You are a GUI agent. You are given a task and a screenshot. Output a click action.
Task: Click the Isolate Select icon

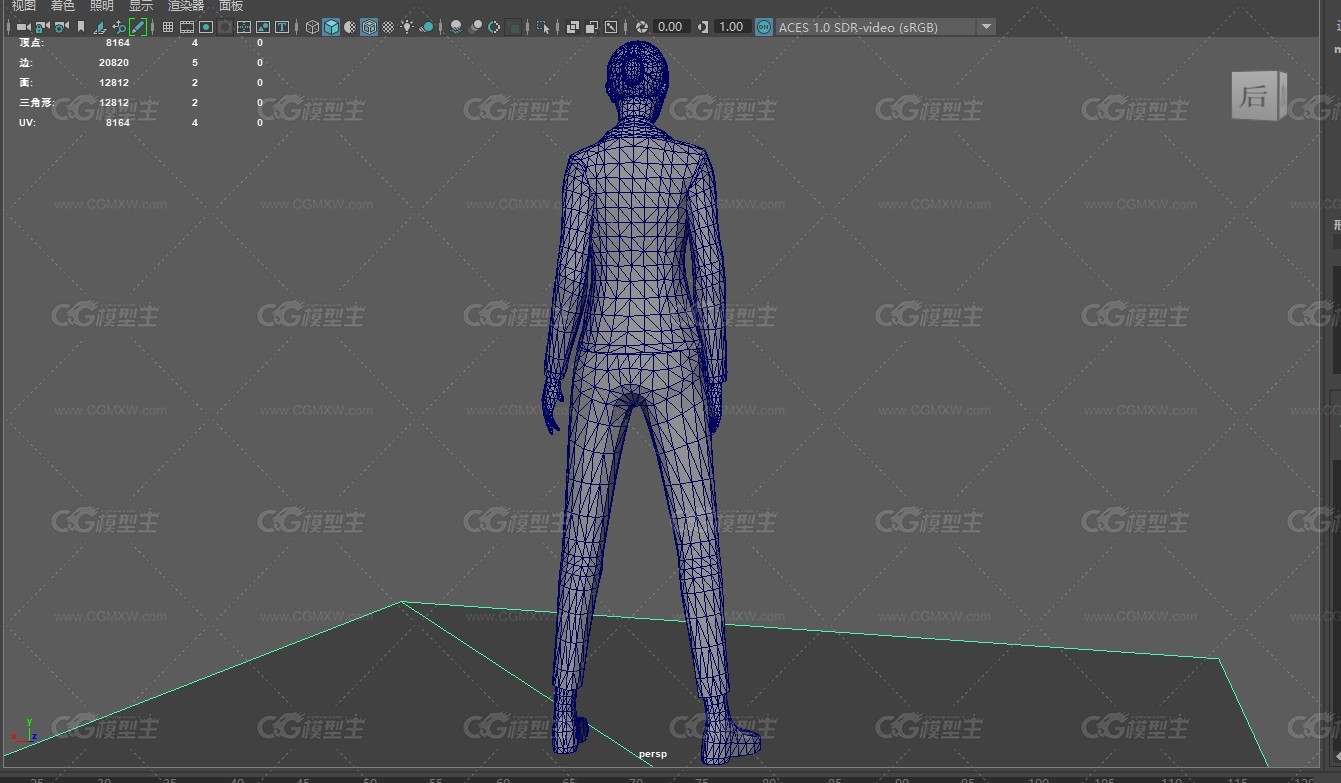(x=543, y=27)
